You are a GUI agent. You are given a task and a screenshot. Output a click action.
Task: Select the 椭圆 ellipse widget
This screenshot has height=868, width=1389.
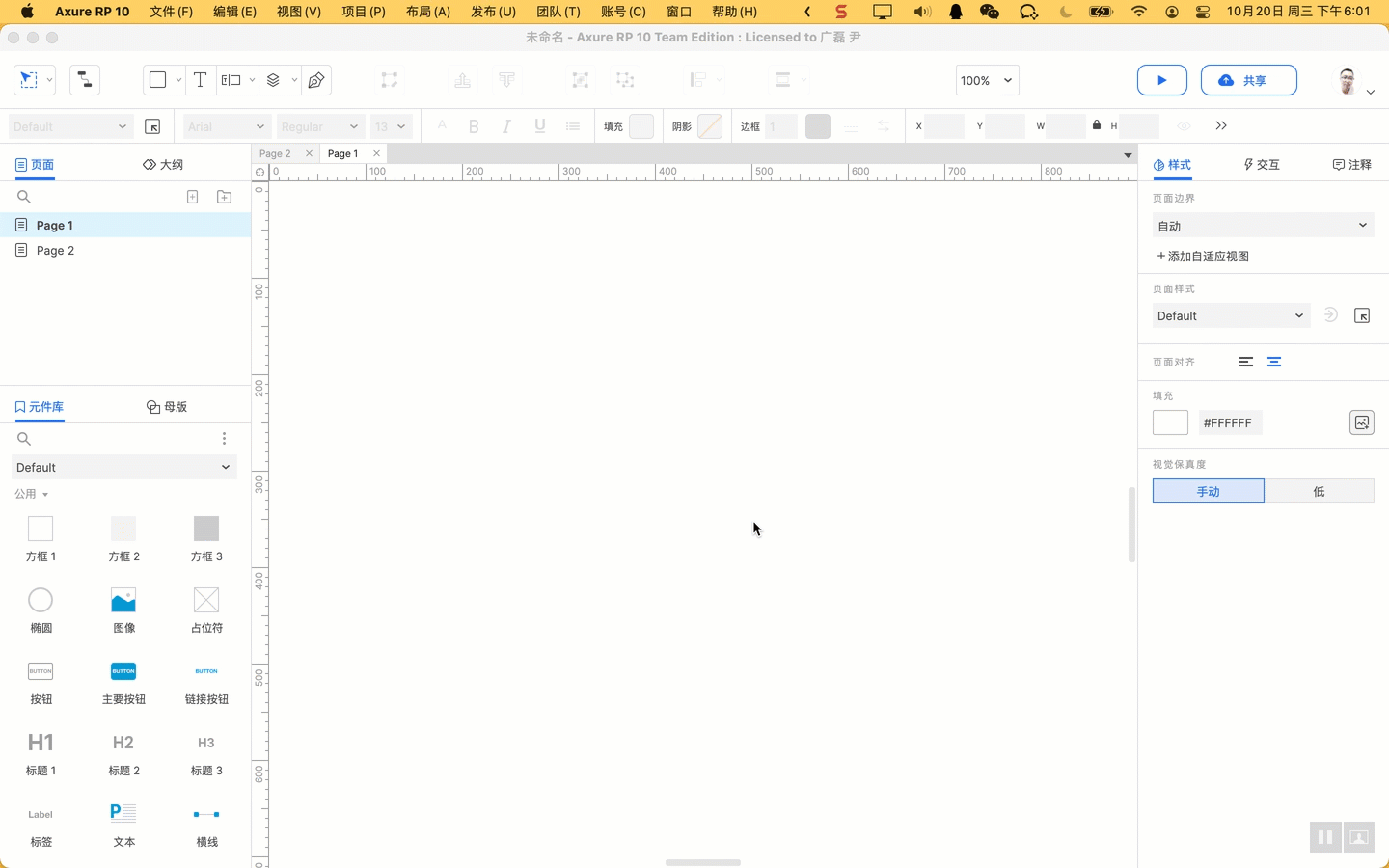click(x=41, y=610)
